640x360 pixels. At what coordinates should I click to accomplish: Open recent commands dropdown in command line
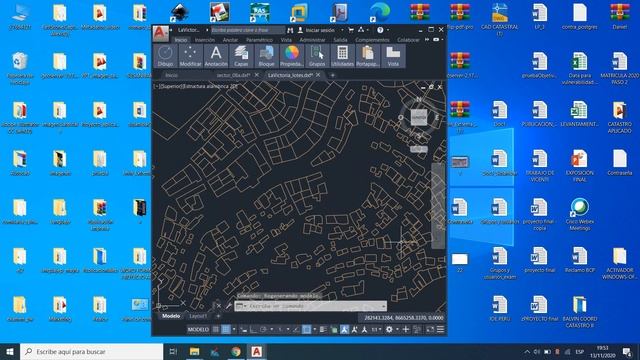pyautogui.click(x=241, y=306)
